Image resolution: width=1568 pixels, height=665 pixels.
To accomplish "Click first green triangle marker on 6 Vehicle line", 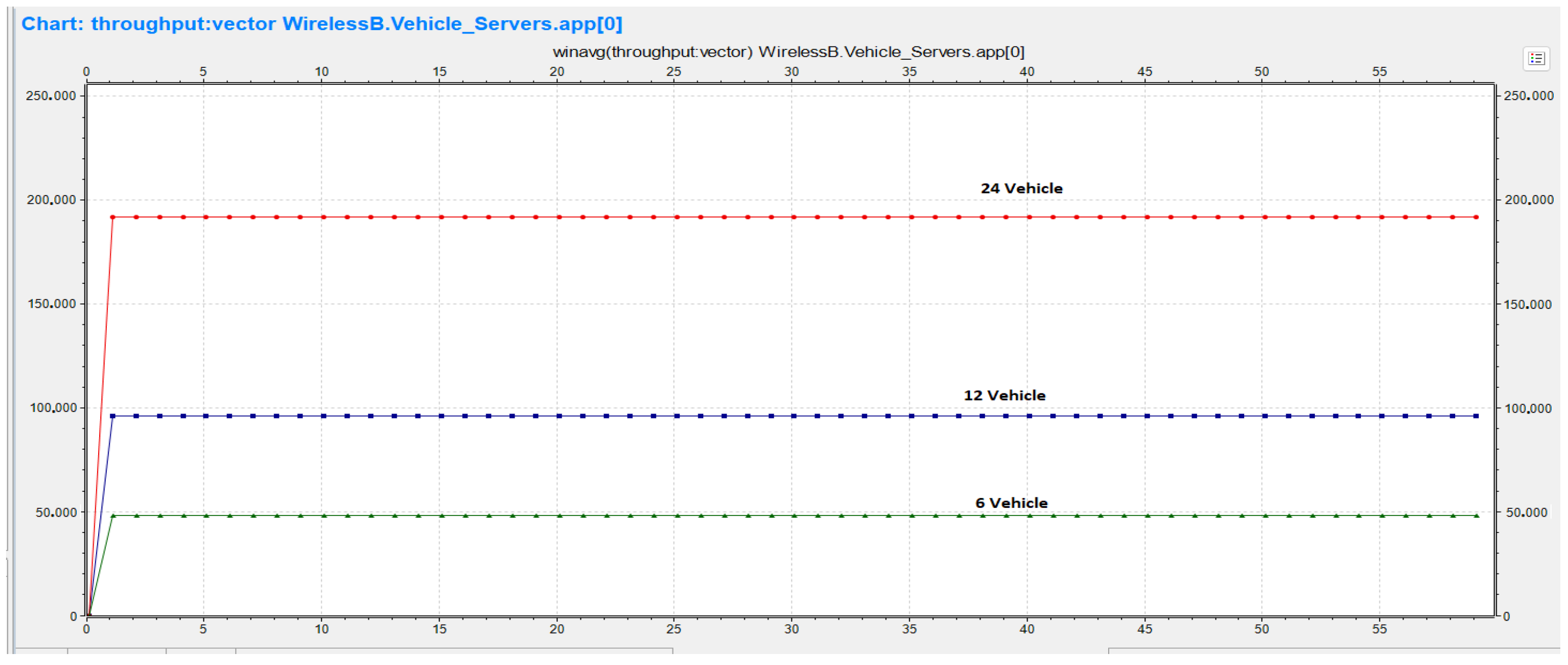I will (x=112, y=516).
